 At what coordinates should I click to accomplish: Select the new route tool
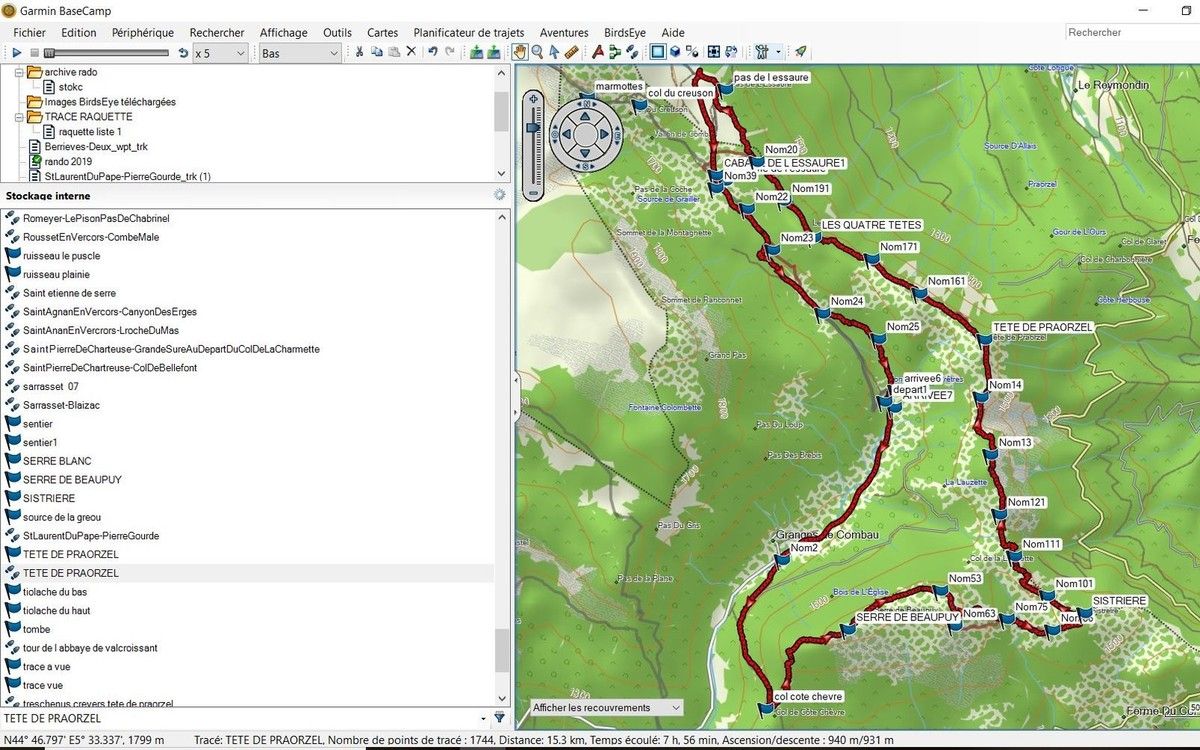(615, 52)
